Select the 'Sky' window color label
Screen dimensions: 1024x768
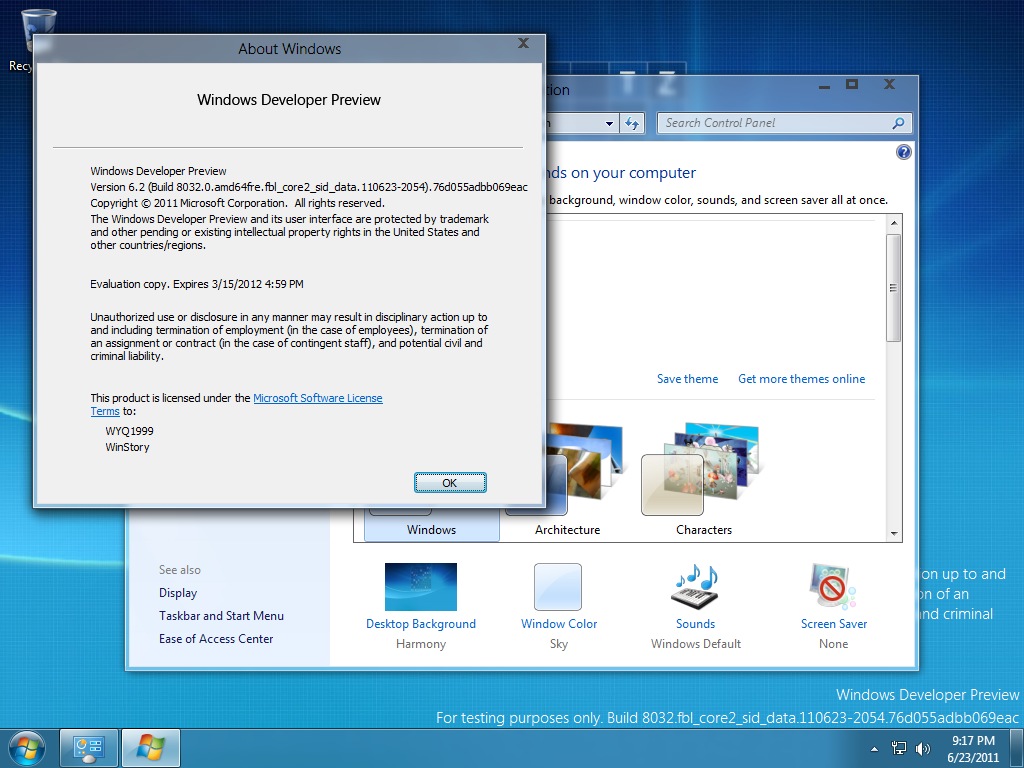[559, 643]
